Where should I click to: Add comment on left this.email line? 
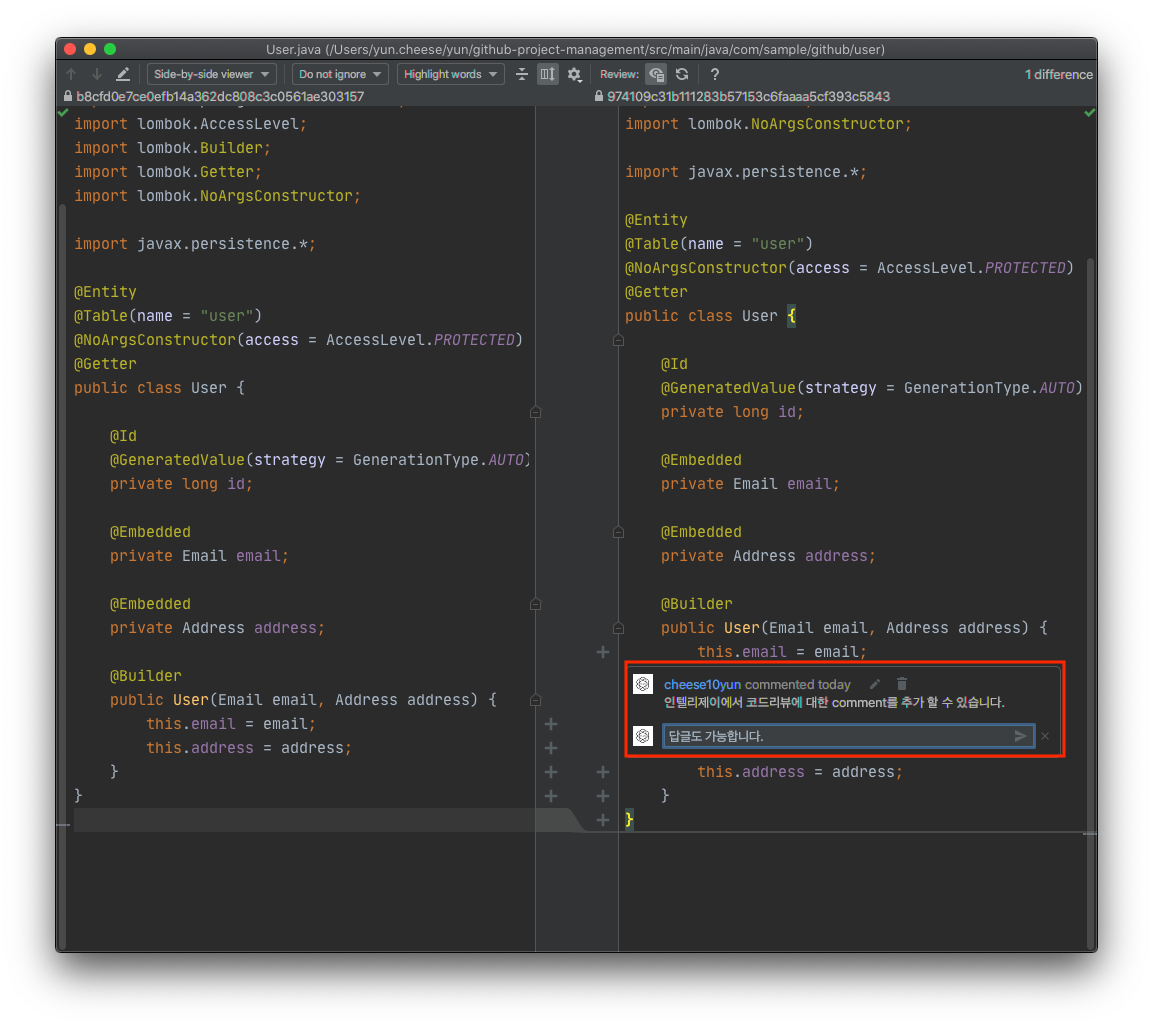[551, 724]
